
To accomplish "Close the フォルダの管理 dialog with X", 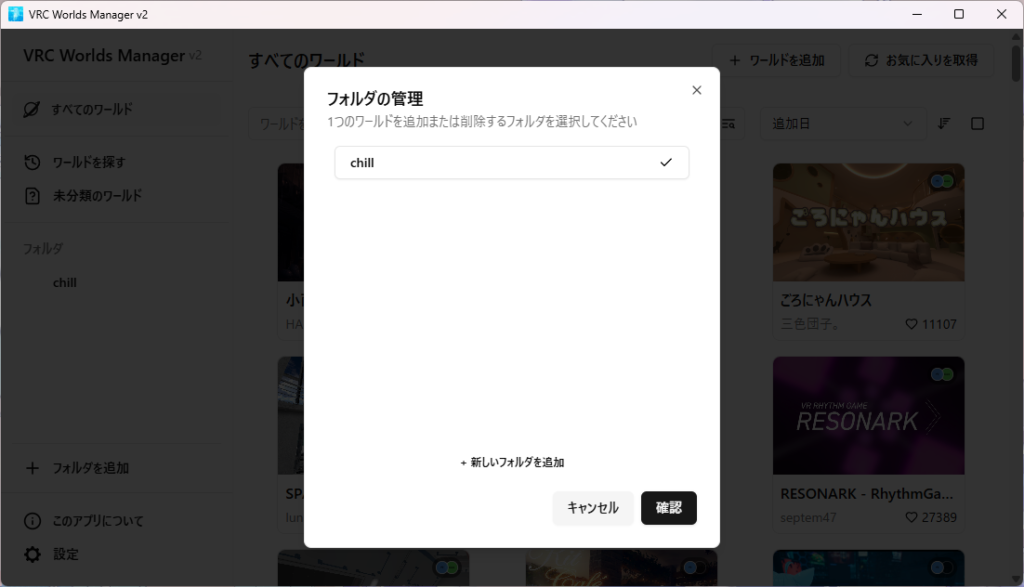I will [697, 90].
